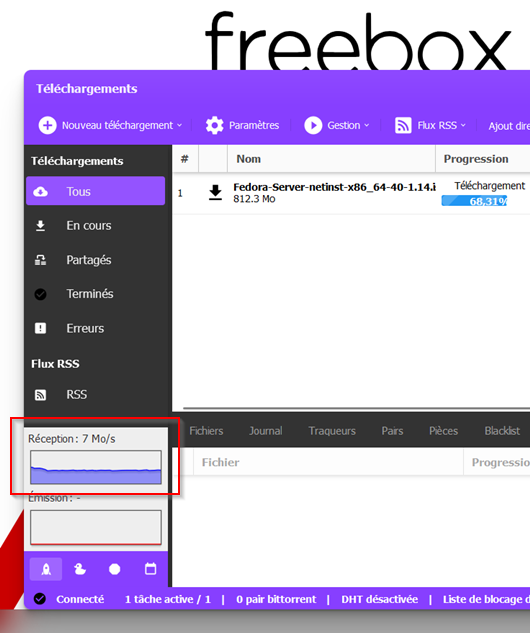Expand the Nouveau téléchargement dropdown arrow
This screenshot has width=530, height=633.
point(179,126)
